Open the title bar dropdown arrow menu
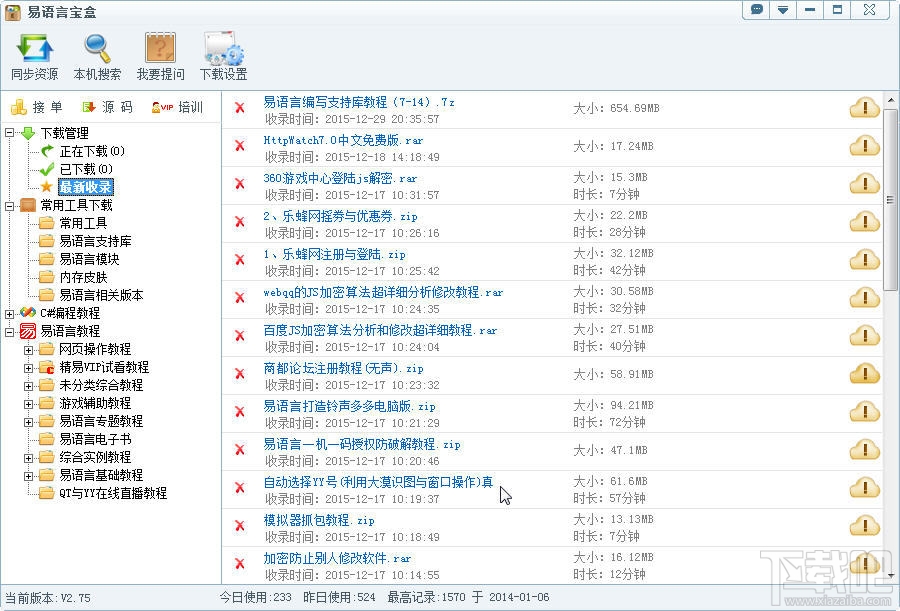Image resolution: width=900 pixels, height=611 pixels. 783,10
